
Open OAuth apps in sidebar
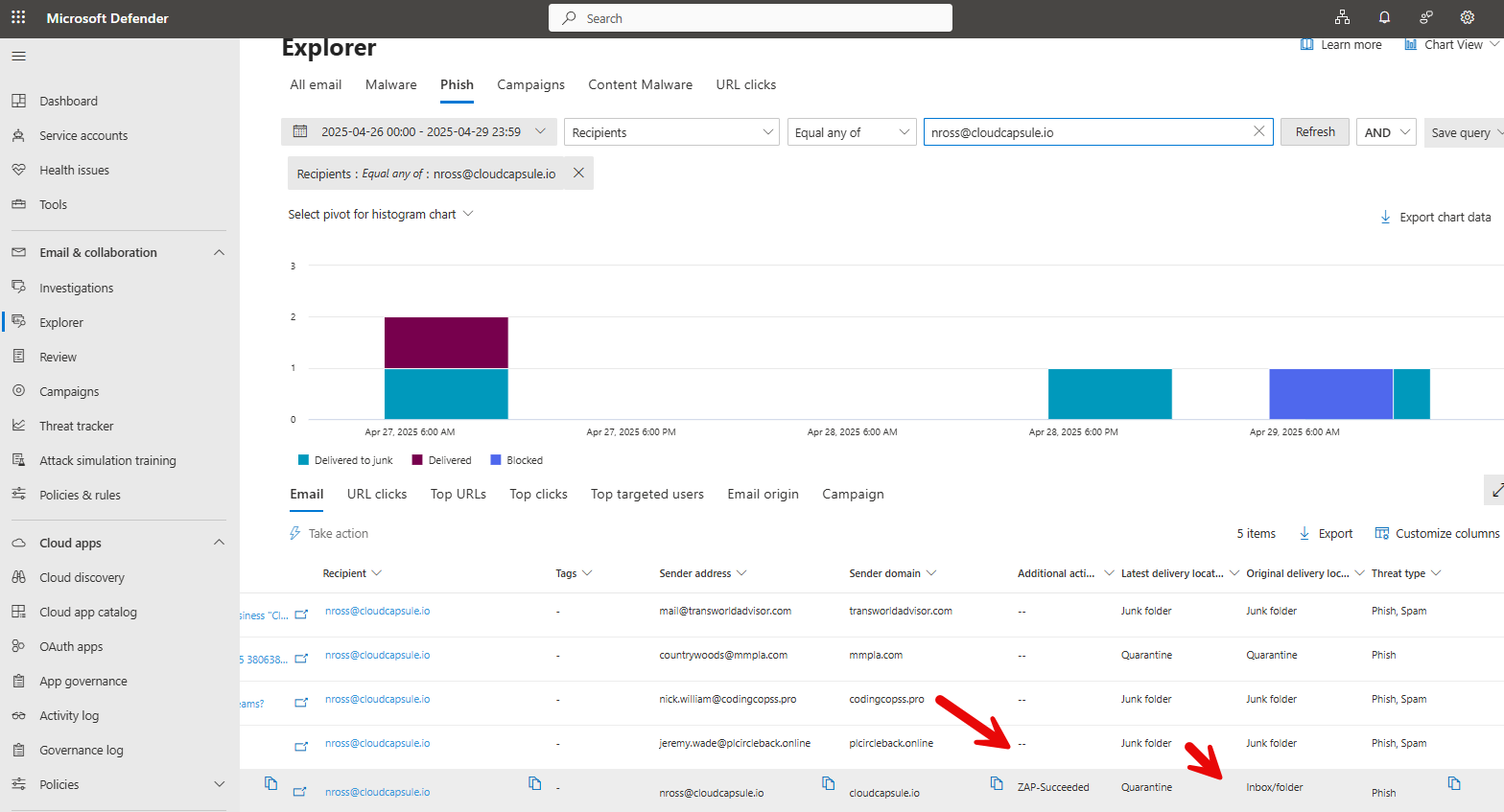[x=71, y=646]
